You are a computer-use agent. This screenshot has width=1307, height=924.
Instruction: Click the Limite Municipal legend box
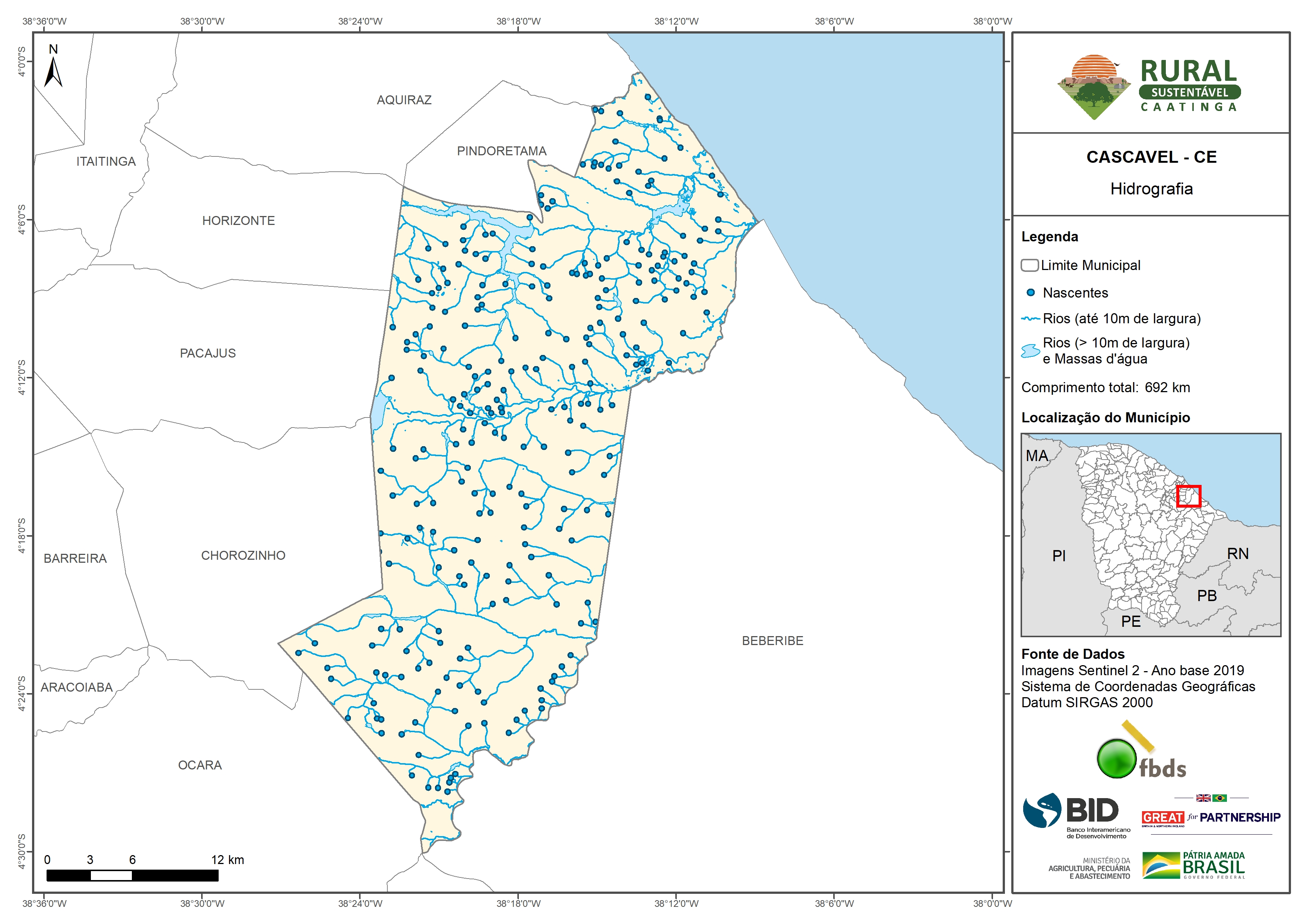(1030, 265)
